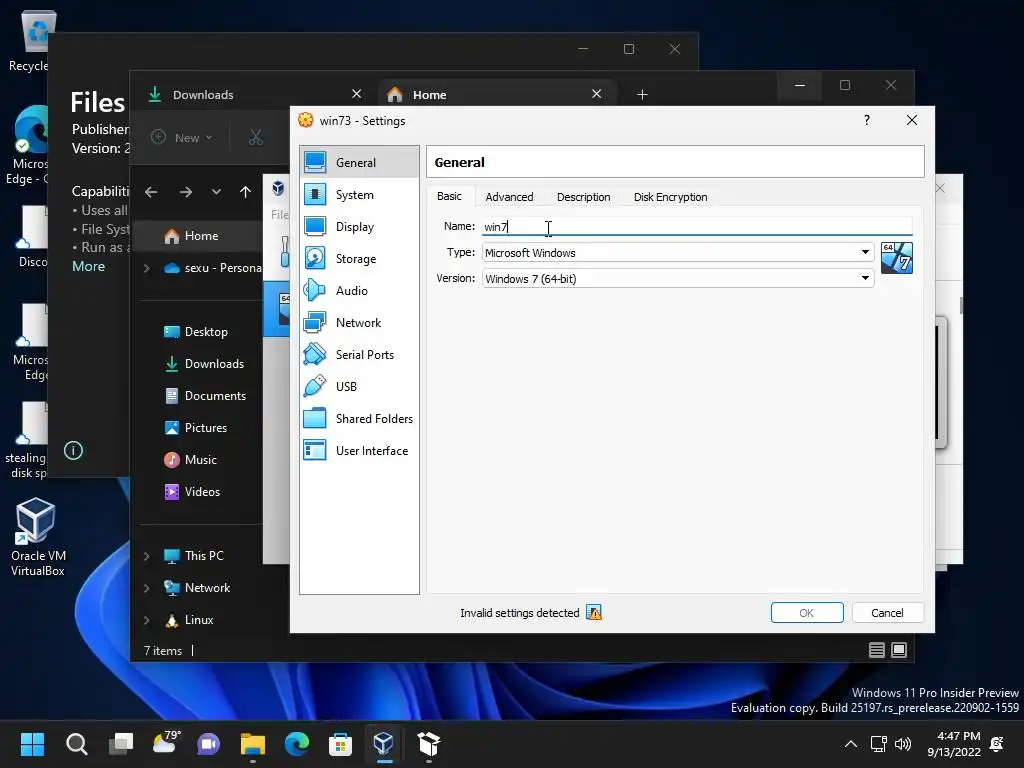Viewport: 1024px width, 768px height.
Task: Show hidden system tray icons
Action: coord(851,744)
